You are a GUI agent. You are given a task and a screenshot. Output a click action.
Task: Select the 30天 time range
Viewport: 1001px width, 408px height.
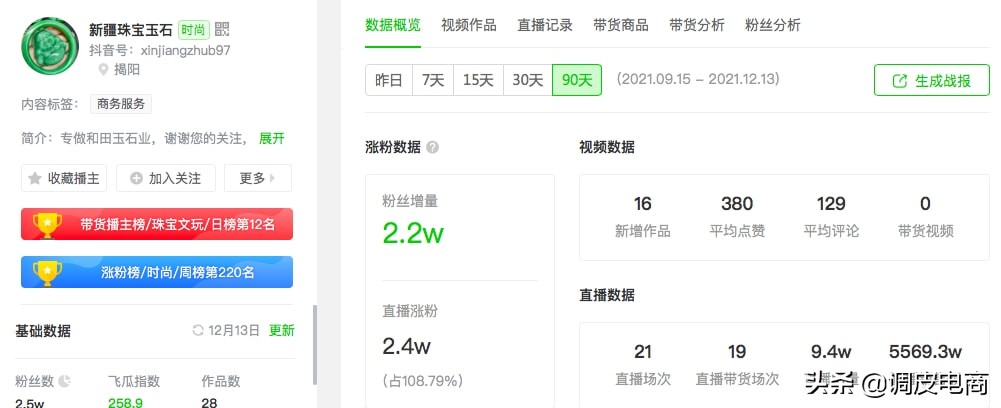(527, 80)
